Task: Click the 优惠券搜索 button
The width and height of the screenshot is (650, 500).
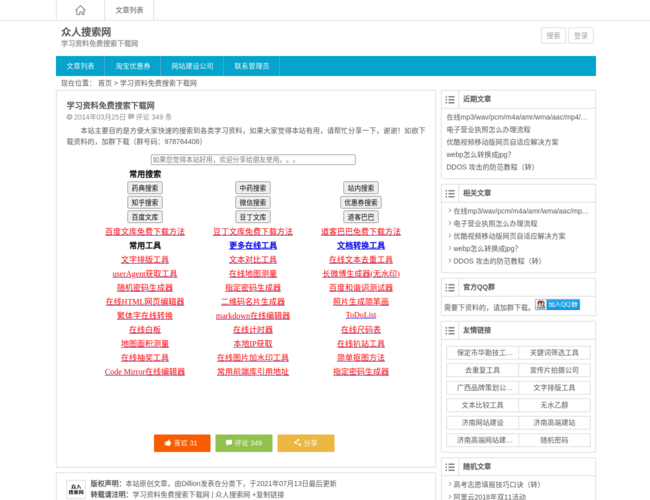Action: click(361, 202)
